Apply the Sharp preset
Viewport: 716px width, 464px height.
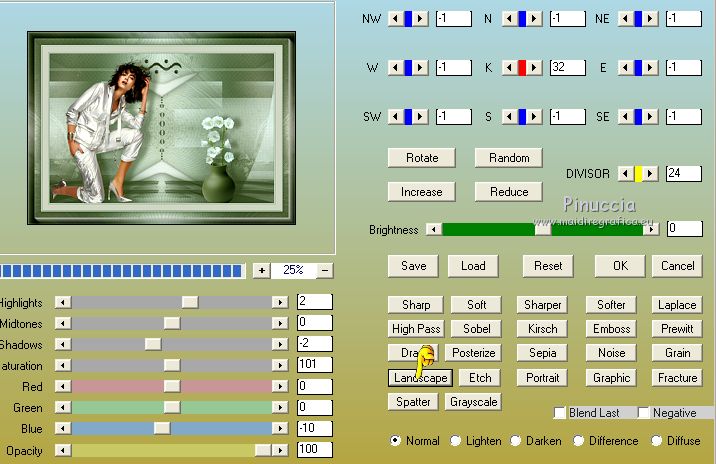point(416,305)
